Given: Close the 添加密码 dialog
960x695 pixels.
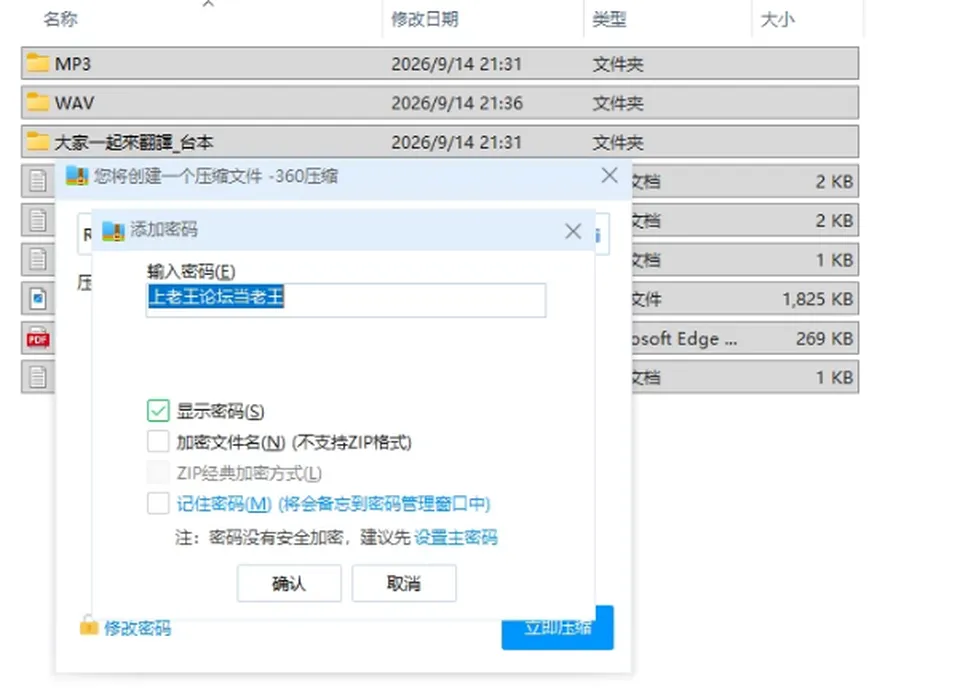Looking at the screenshot, I should tap(573, 231).
